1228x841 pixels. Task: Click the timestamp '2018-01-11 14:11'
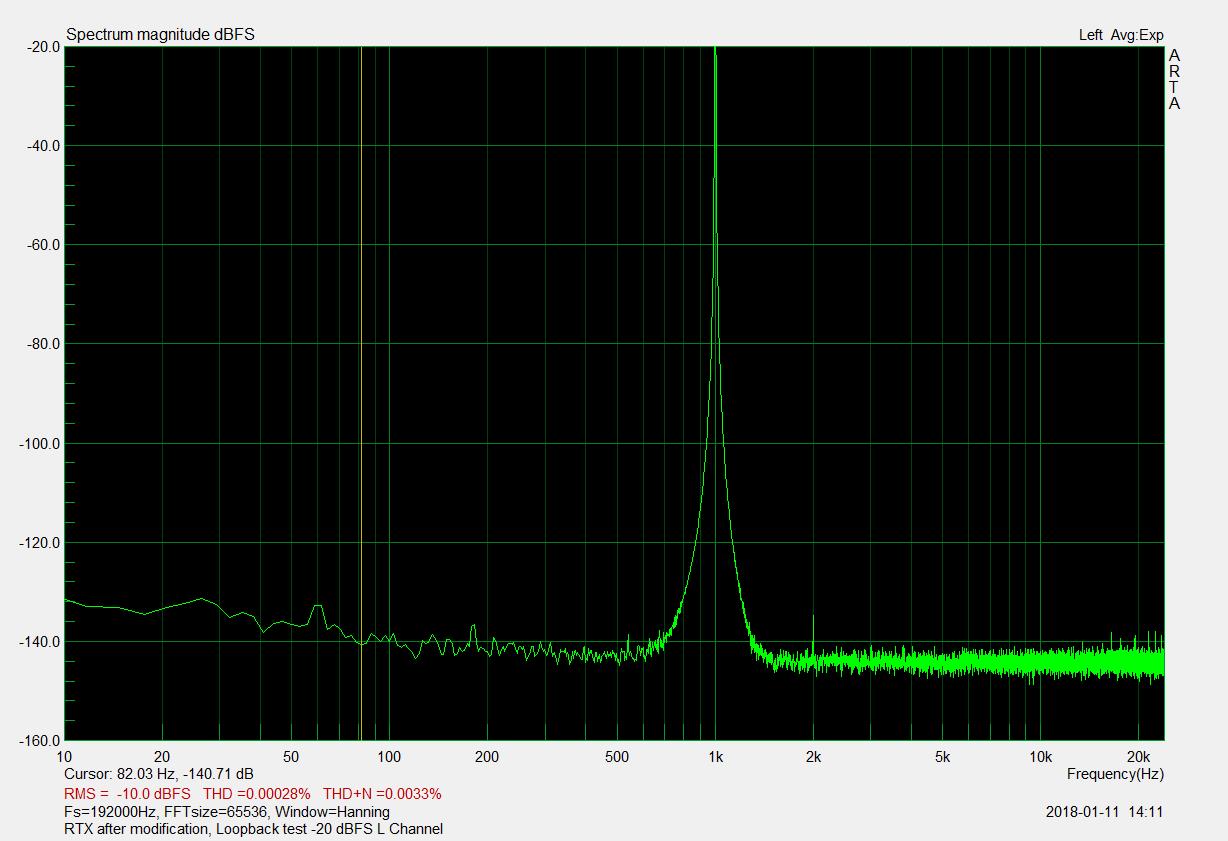1105,812
